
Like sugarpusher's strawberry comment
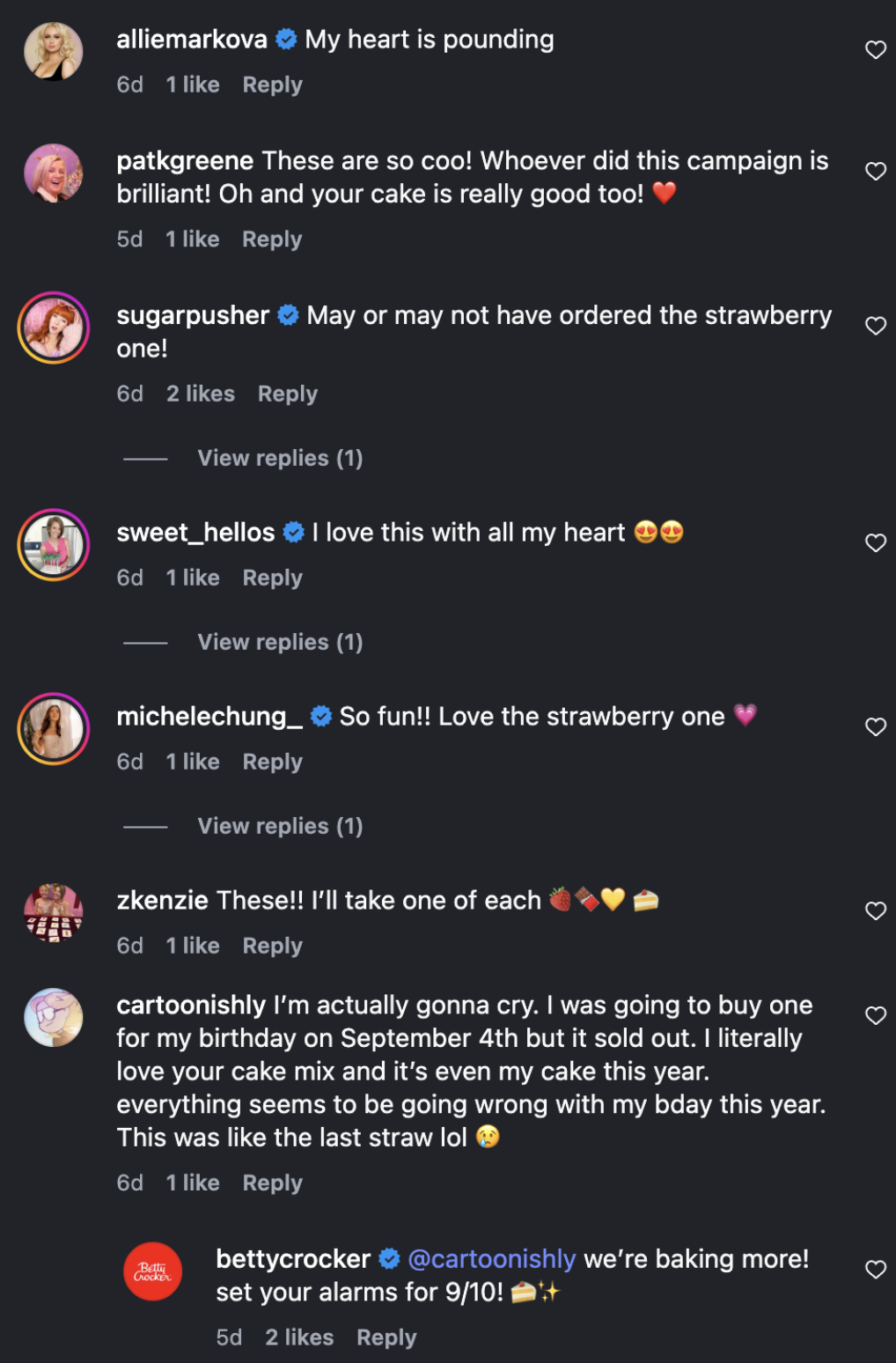coord(875,327)
